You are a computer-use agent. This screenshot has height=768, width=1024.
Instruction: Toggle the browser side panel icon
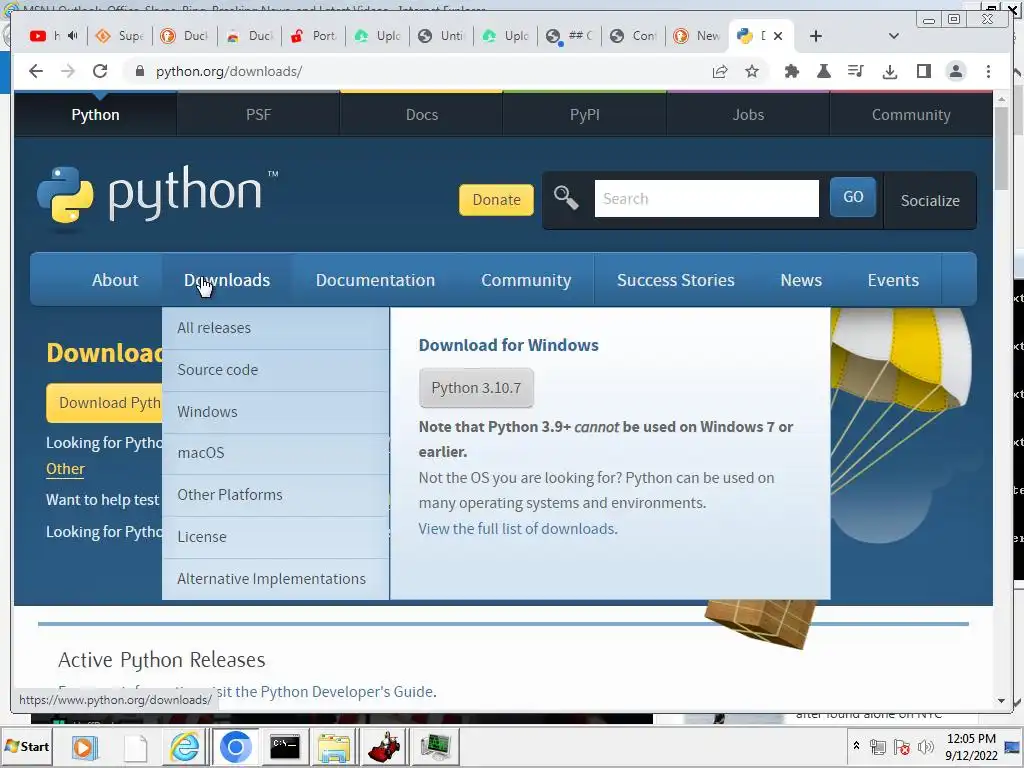923,71
